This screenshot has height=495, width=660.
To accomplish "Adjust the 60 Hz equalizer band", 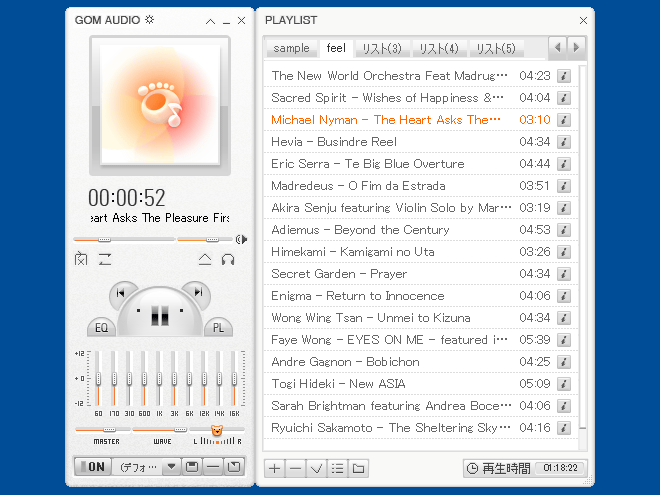I will pos(98,378).
